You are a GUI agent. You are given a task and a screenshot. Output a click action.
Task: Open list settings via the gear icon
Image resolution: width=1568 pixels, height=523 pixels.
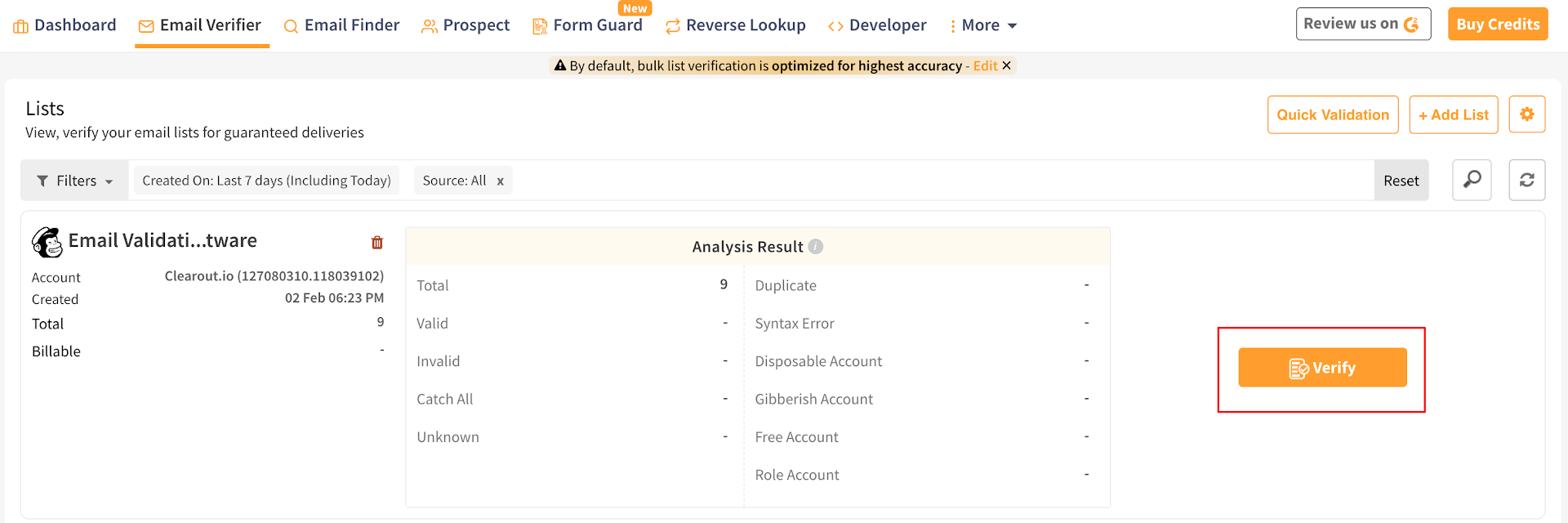(1527, 114)
